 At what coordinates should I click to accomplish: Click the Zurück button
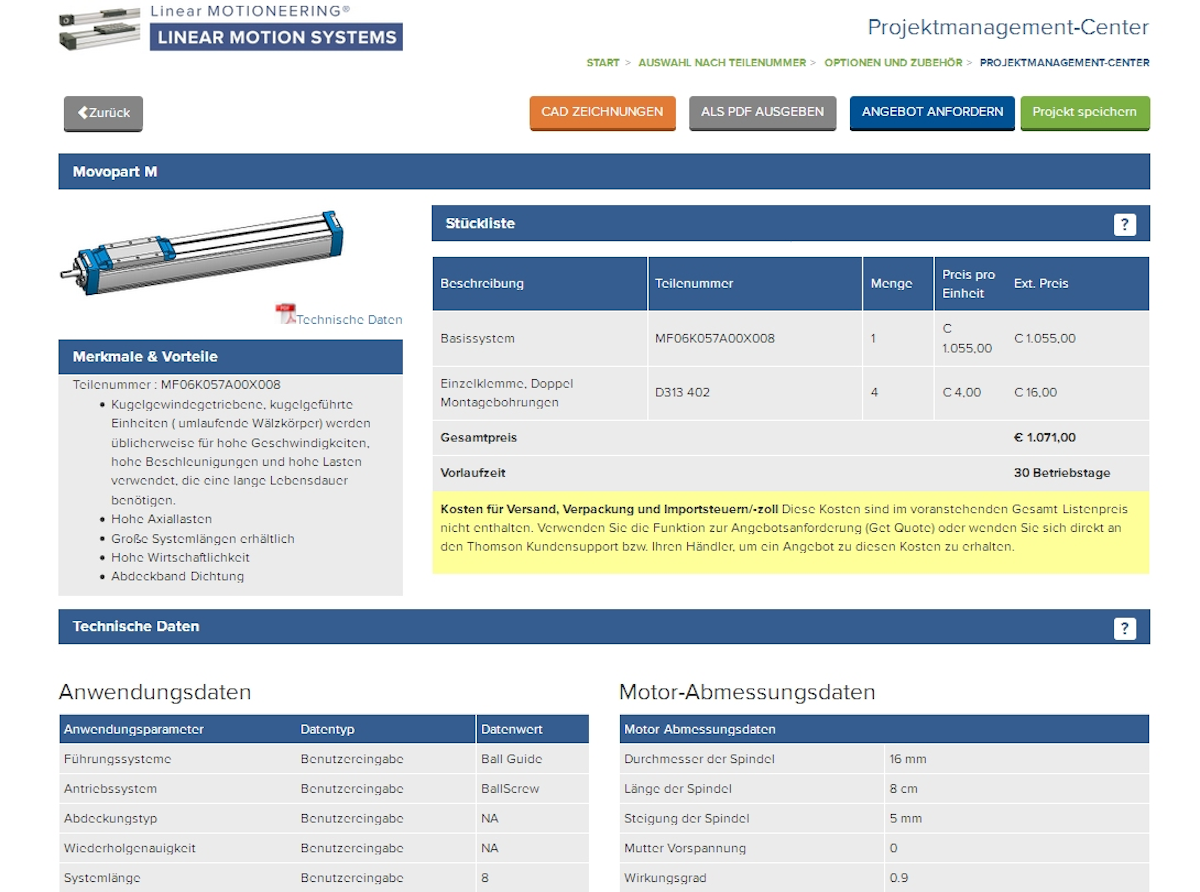[x=103, y=113]
